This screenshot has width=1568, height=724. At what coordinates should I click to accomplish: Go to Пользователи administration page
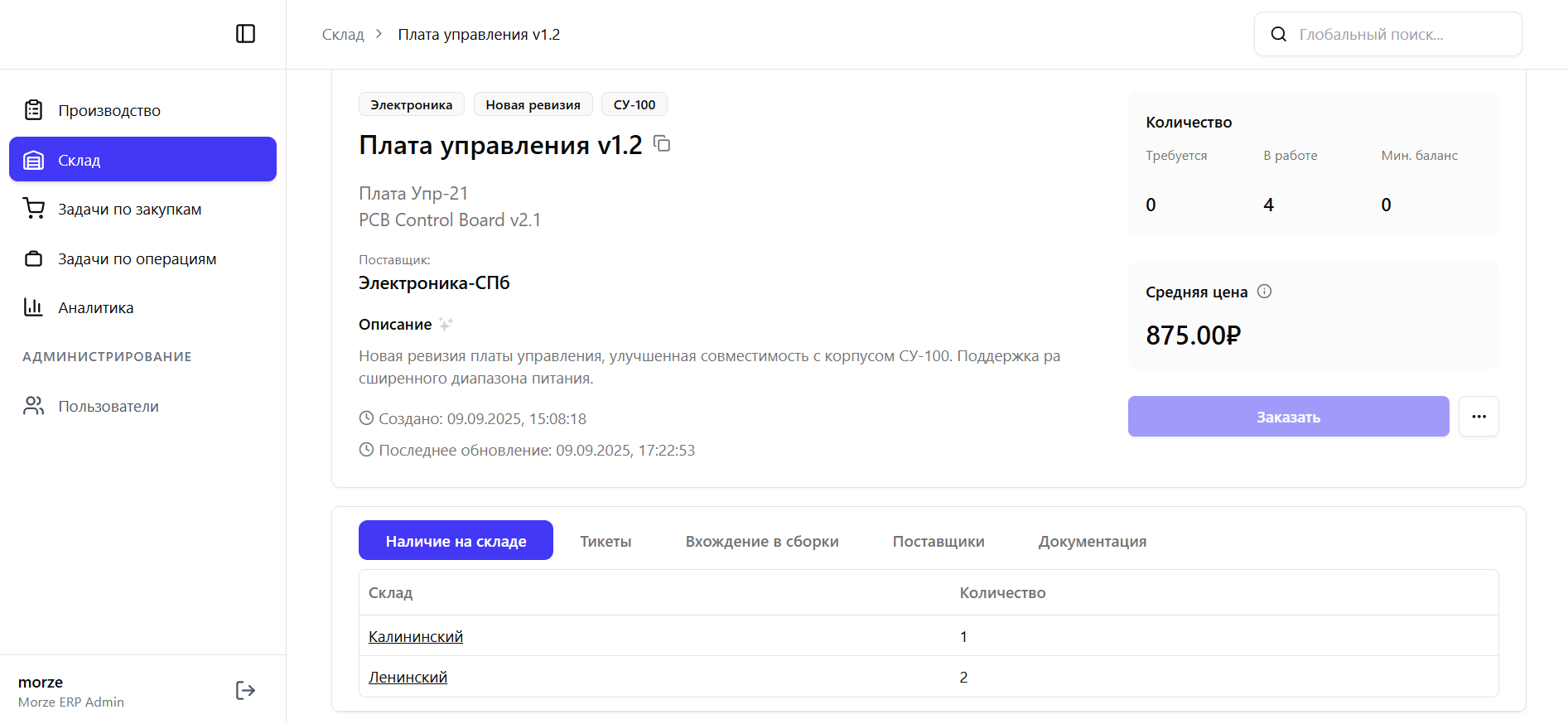[108, 407]
